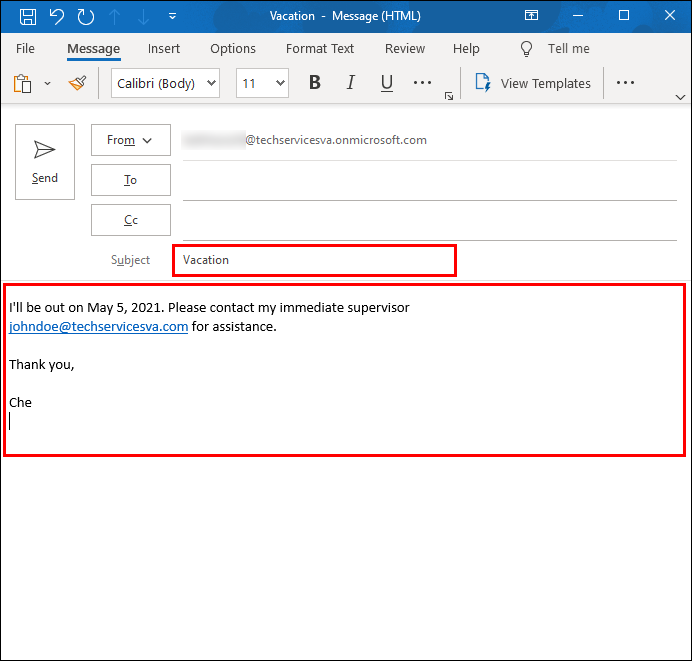Open Ribbon Display Options in title bar
Image resolution: width=692 pixels, height=661 pixels.
531,15
